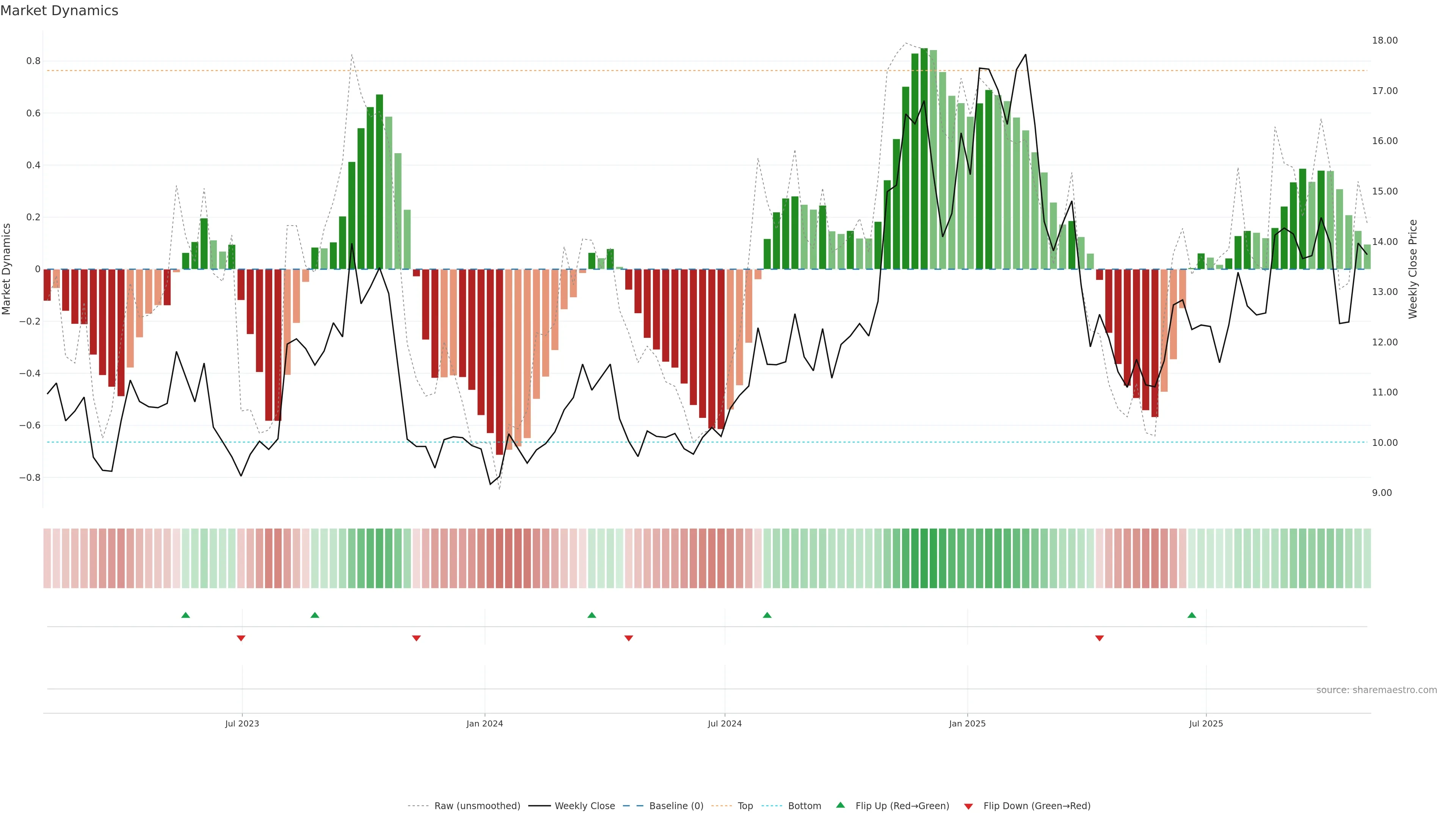Click the Jul 2024 x-axis label
This screenshot has height=819, width=1456.
pos(725,723)
